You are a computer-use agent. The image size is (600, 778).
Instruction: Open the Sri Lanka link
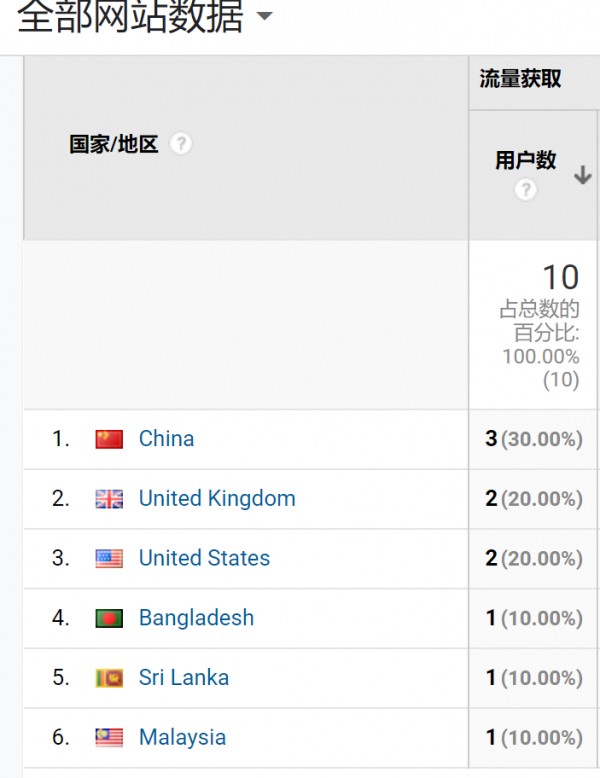pos(183,678)
